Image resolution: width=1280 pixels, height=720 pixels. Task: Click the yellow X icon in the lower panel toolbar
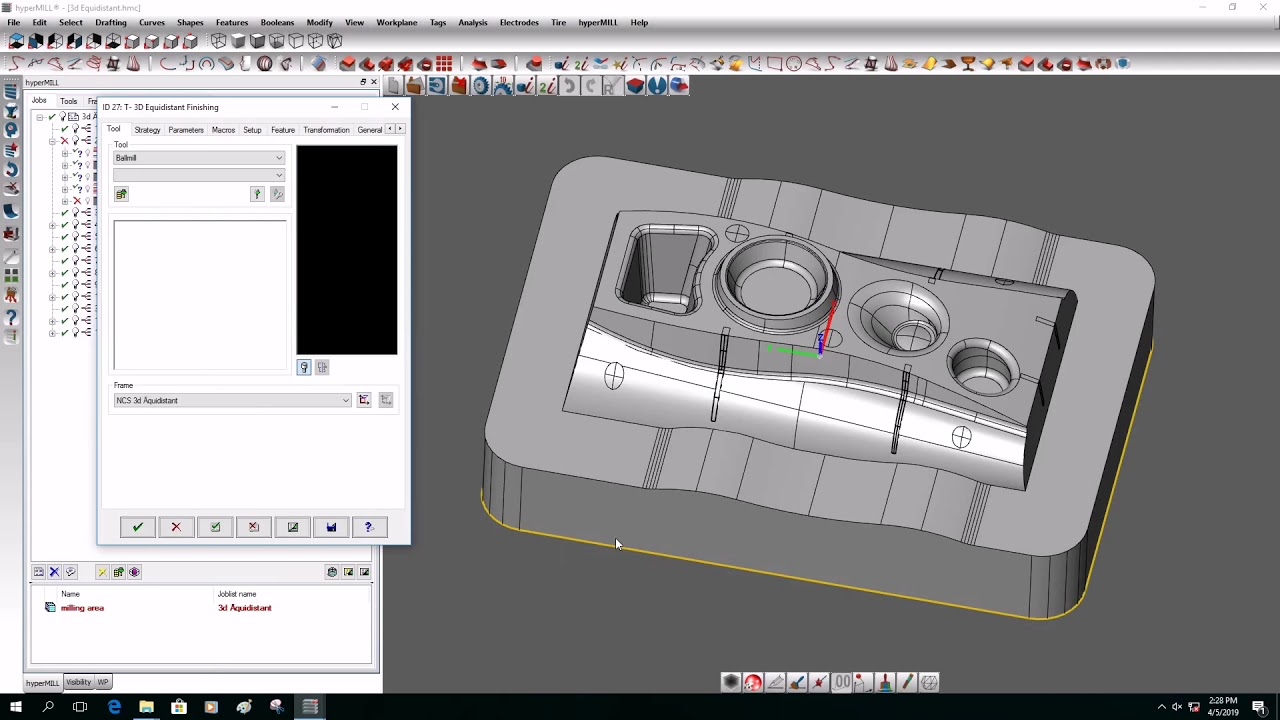[x=102, y=572]
